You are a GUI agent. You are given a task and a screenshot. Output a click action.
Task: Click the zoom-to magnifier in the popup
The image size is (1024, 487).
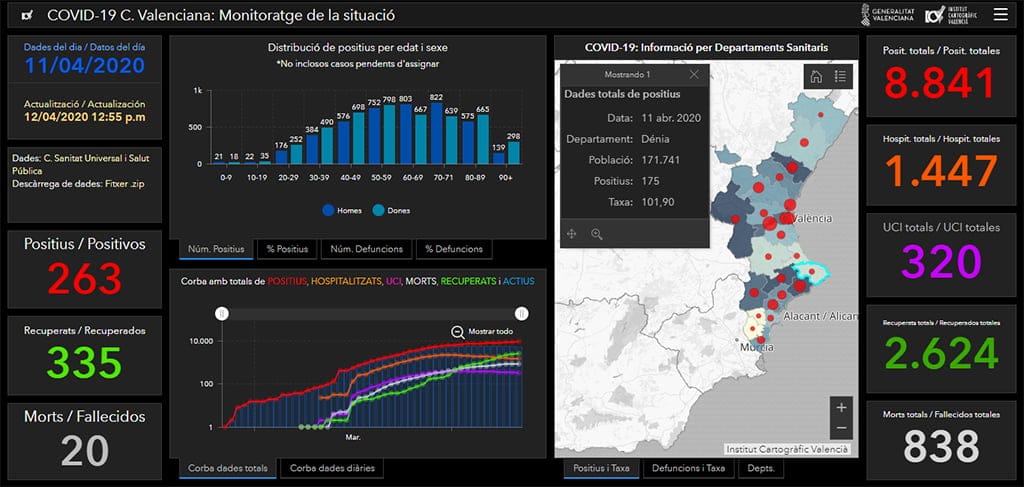pos(597,233)
